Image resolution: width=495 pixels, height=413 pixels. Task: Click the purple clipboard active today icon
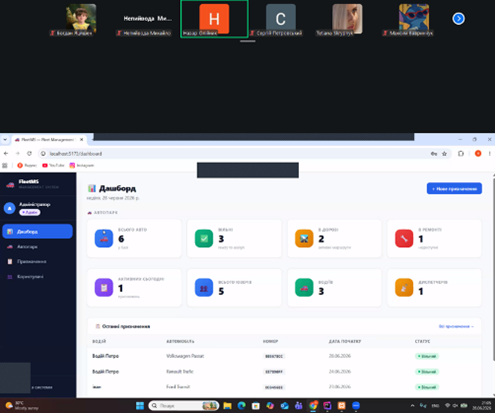(x=104, y=288)
